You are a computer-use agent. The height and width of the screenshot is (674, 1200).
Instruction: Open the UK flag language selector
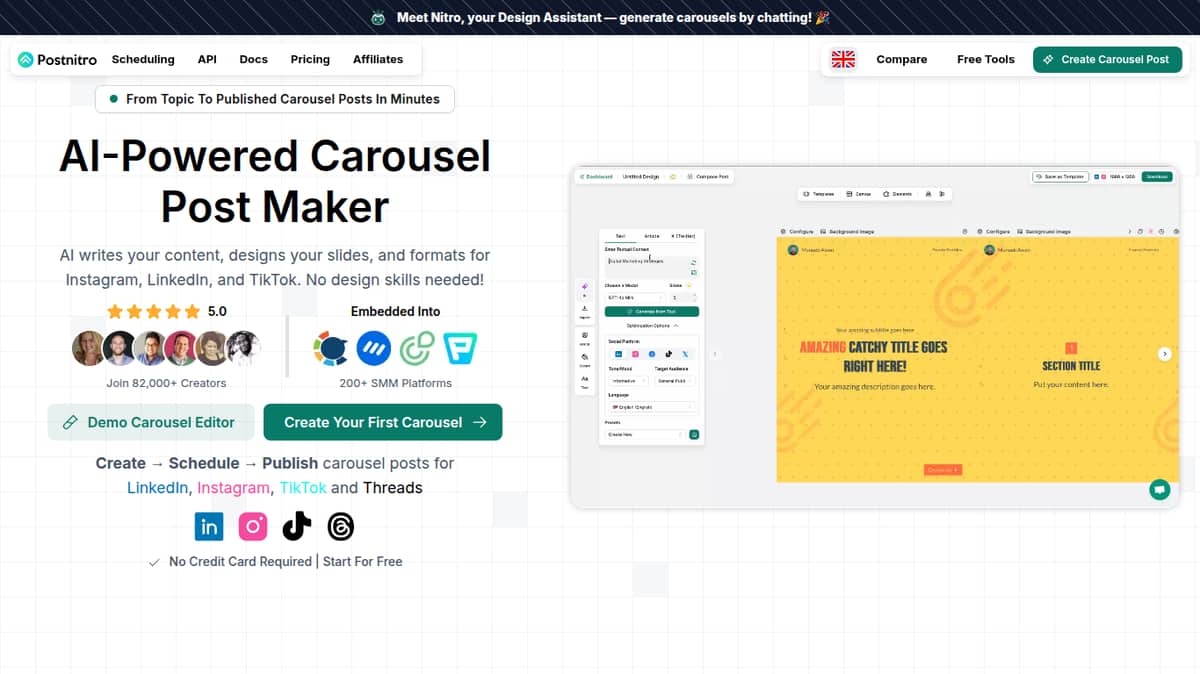pos(843,59)
